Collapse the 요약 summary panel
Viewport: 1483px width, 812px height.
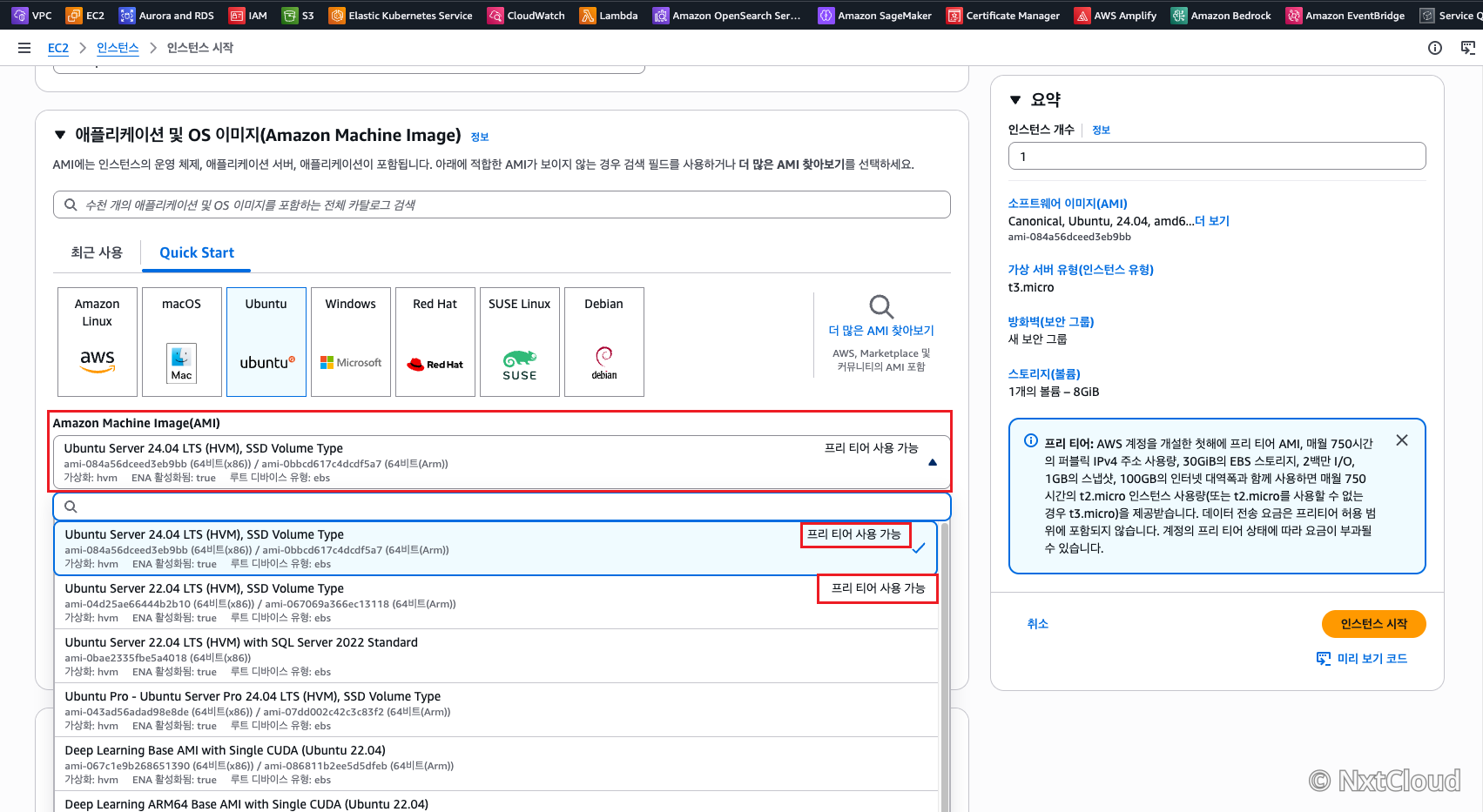pyautogui.click(x=1015, y=100)
